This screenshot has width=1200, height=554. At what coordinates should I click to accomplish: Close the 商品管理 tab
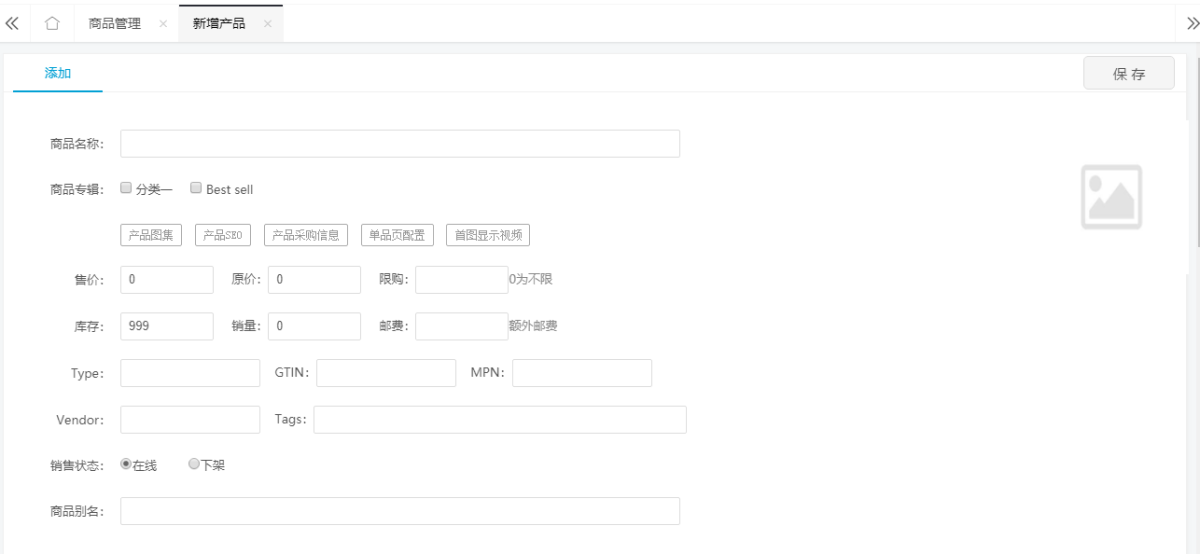point(163,23)
